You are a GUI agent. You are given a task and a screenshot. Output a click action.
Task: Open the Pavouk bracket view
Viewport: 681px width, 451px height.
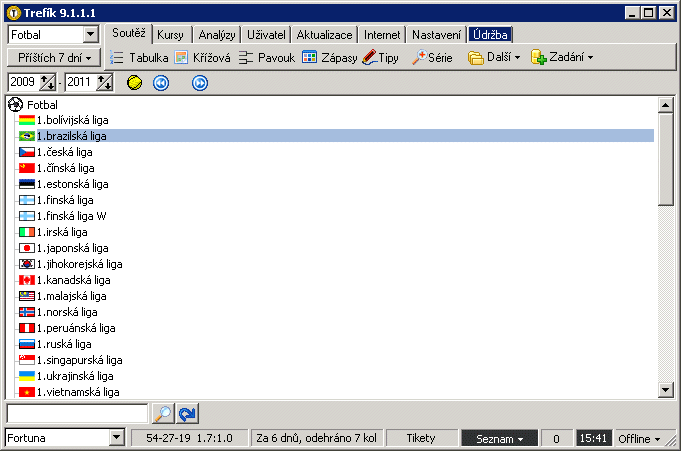click(x=267, y=57)
